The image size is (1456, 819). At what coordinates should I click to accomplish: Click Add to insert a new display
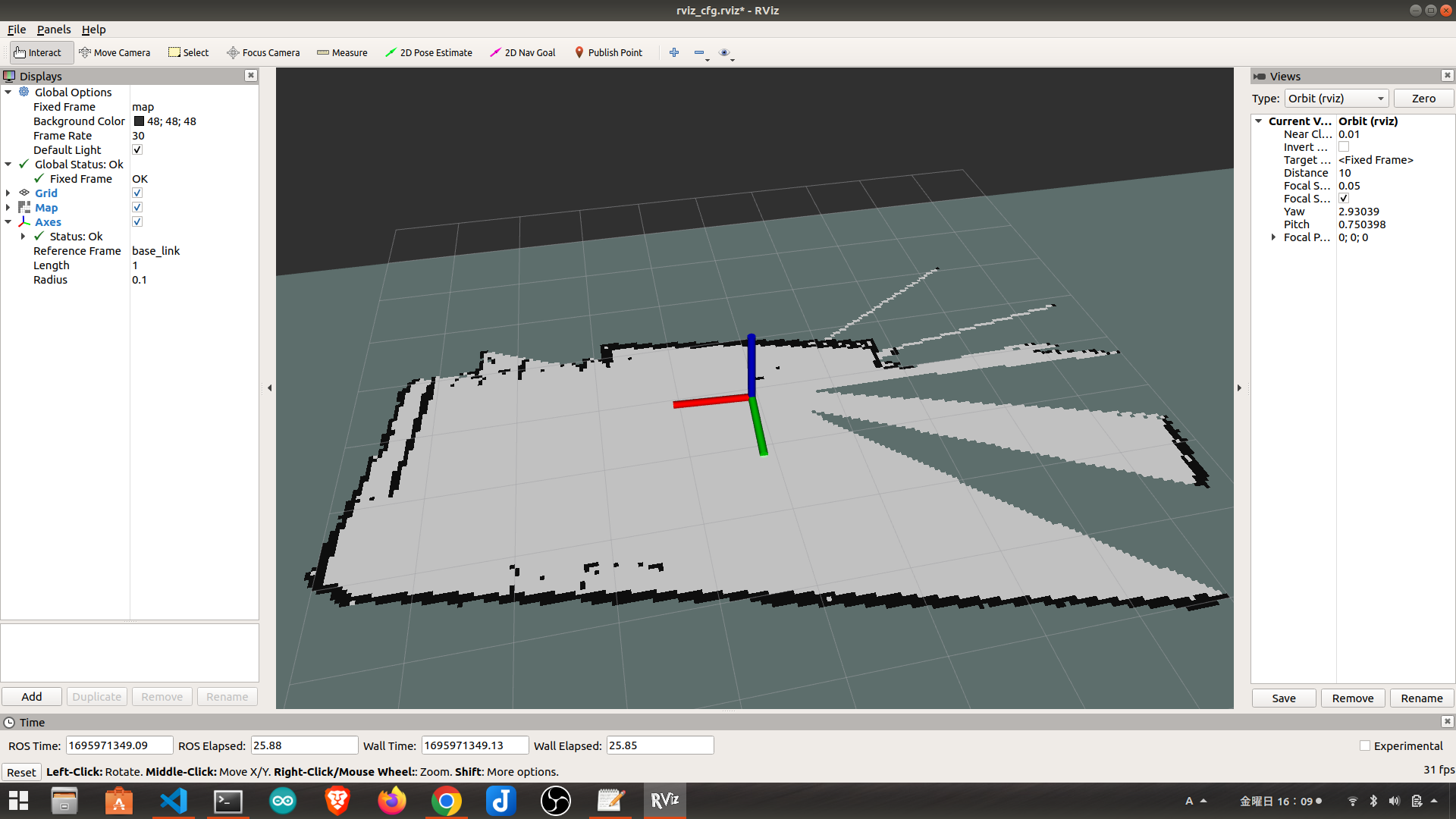(x=31, y=696)
